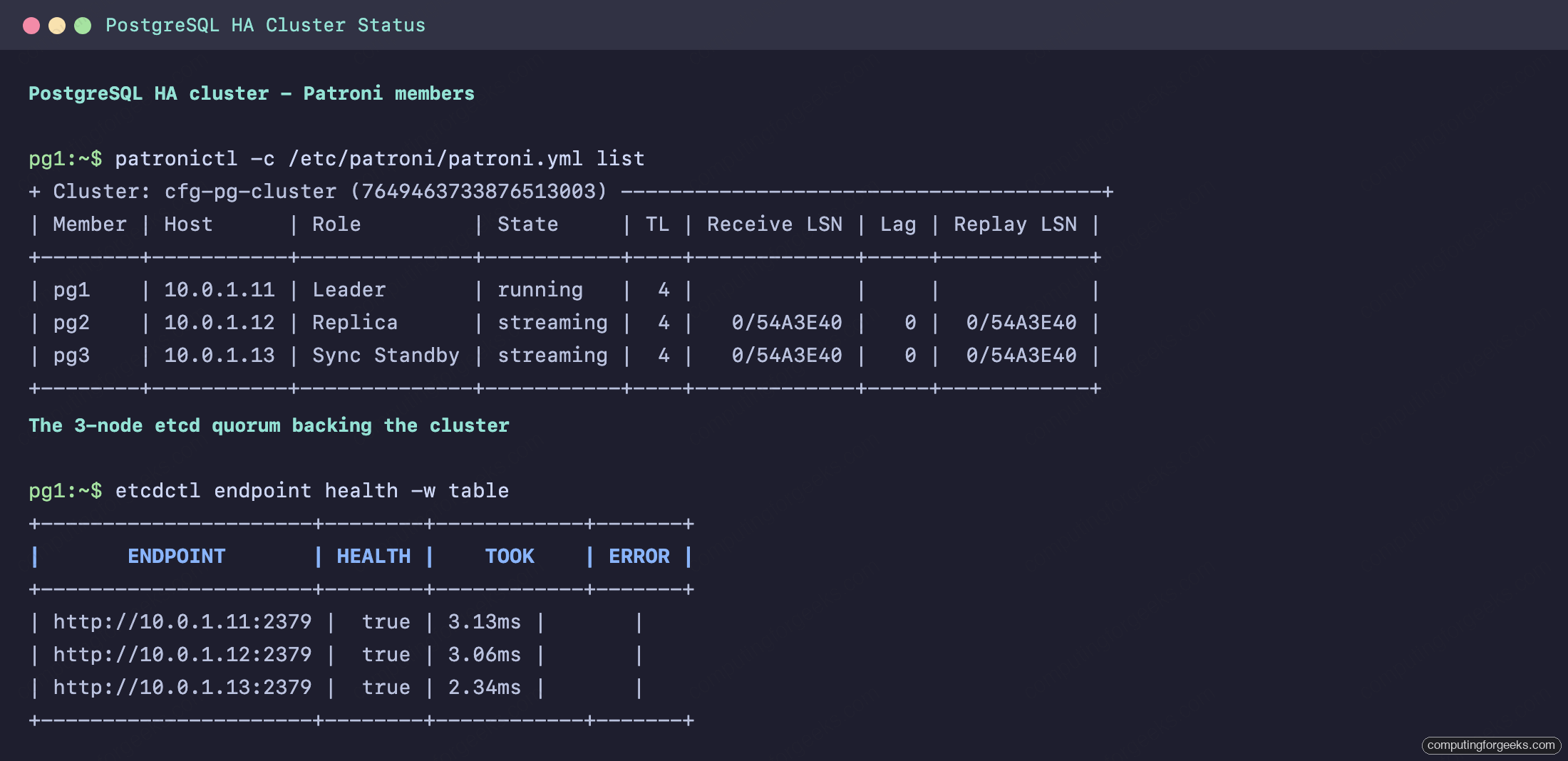Screen dimensions: 1568x761
Task: Click health 'true' for the 10.0.1.13 endpoint
Action: tap(386, 688)
